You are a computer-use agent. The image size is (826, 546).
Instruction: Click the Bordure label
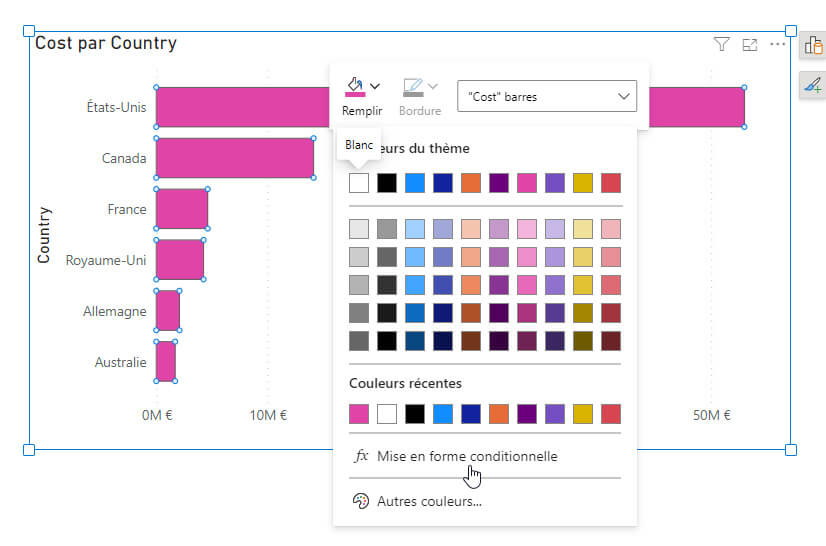coord(420,111)
